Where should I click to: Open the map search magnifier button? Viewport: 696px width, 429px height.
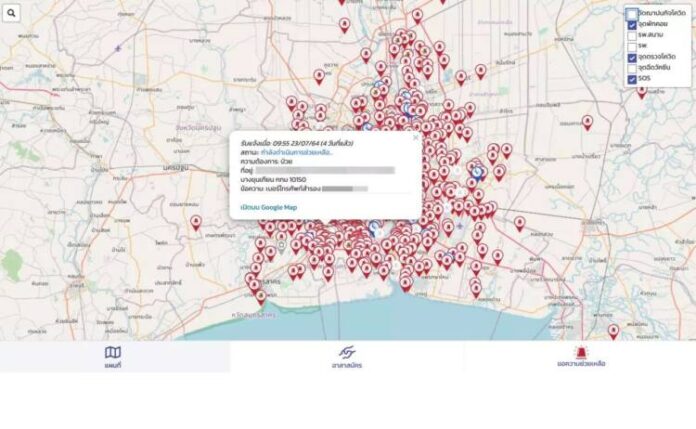point(11,13)
